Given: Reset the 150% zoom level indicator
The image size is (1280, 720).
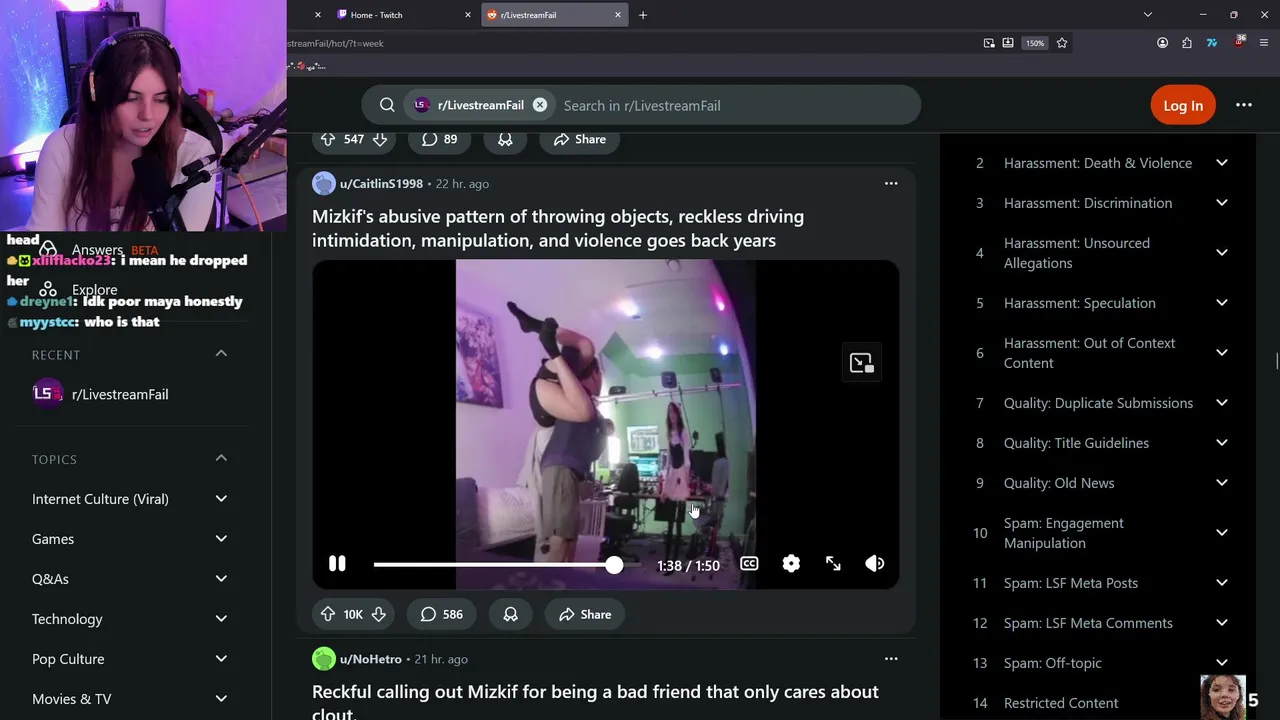Looking at the screenshot, I should coord(1035,43).
